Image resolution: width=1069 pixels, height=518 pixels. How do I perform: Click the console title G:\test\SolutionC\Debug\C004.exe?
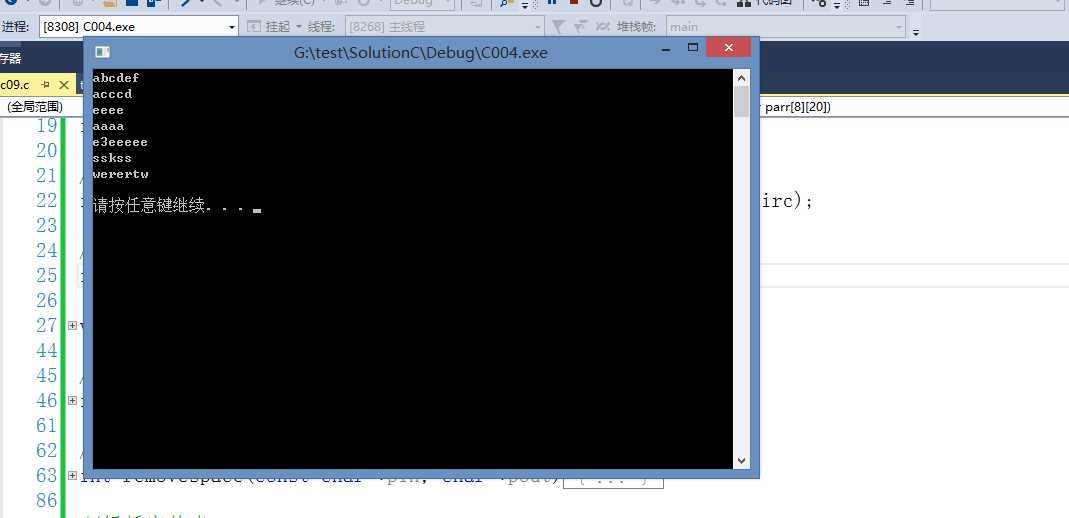421,52
